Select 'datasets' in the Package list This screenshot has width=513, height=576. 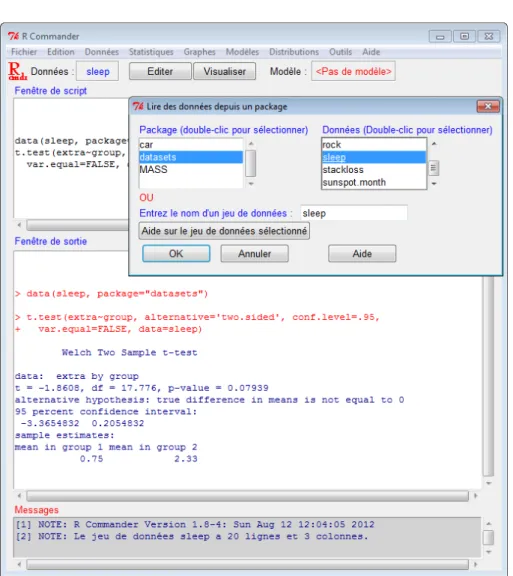coord(191,157)
